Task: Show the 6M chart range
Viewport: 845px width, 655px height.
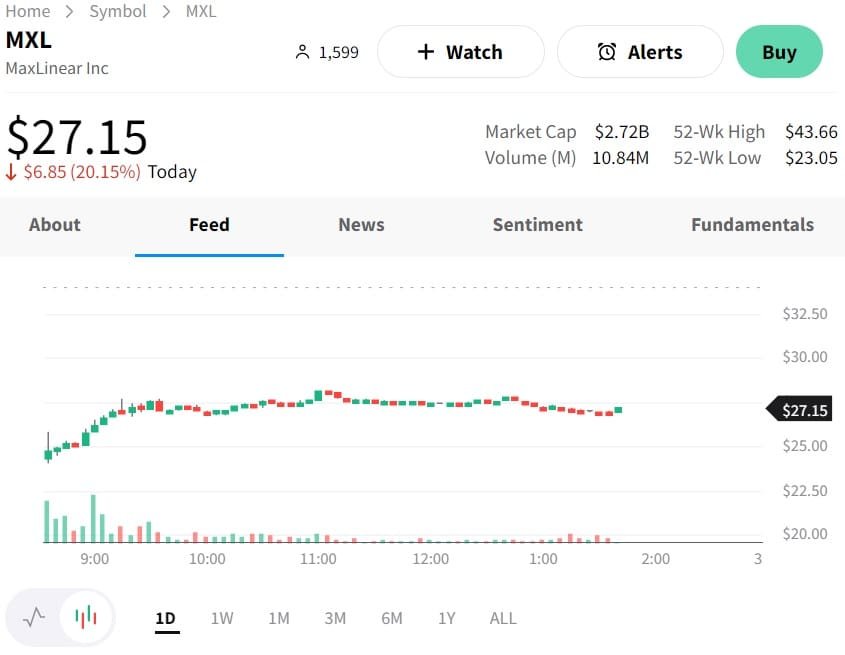Action: [392, 618]
